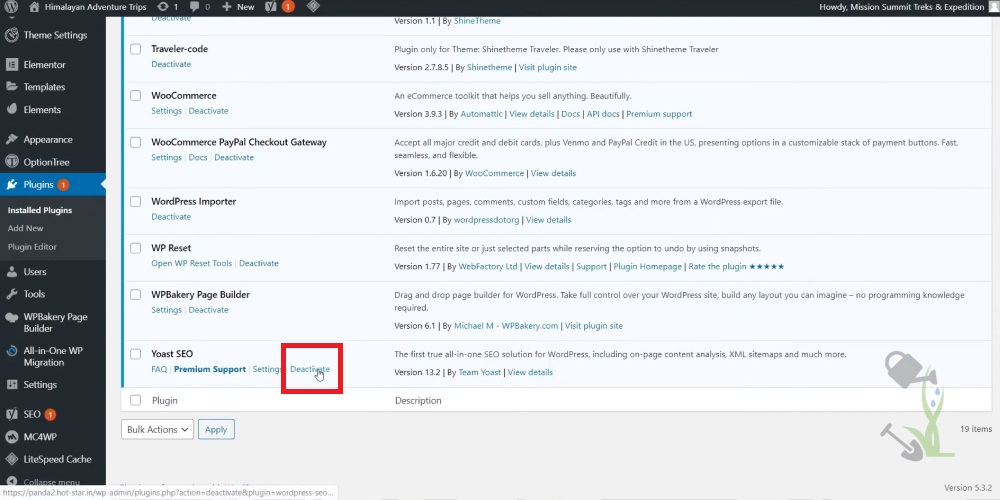The image size is (1000, 500).
Task: Open WP Reset Tools link
Action: [191, 264]
